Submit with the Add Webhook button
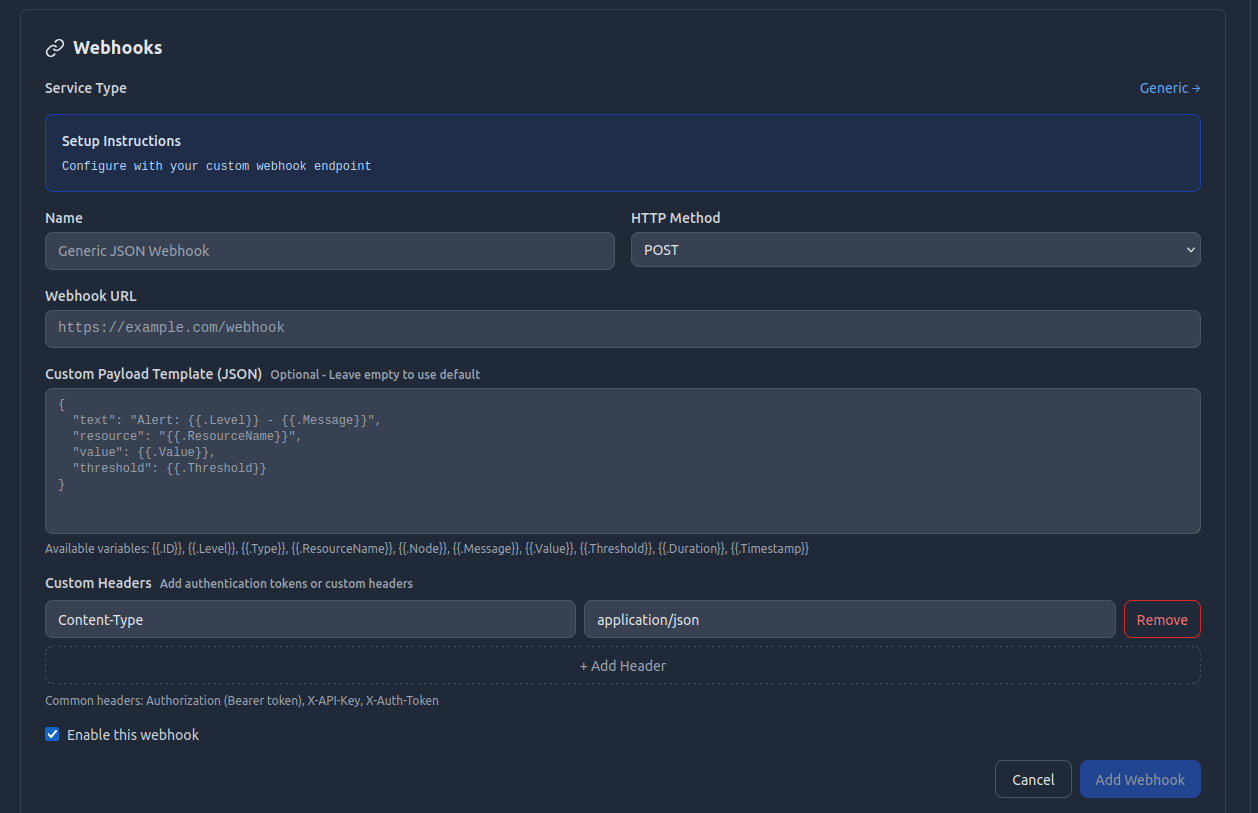 coord(1139,780)
